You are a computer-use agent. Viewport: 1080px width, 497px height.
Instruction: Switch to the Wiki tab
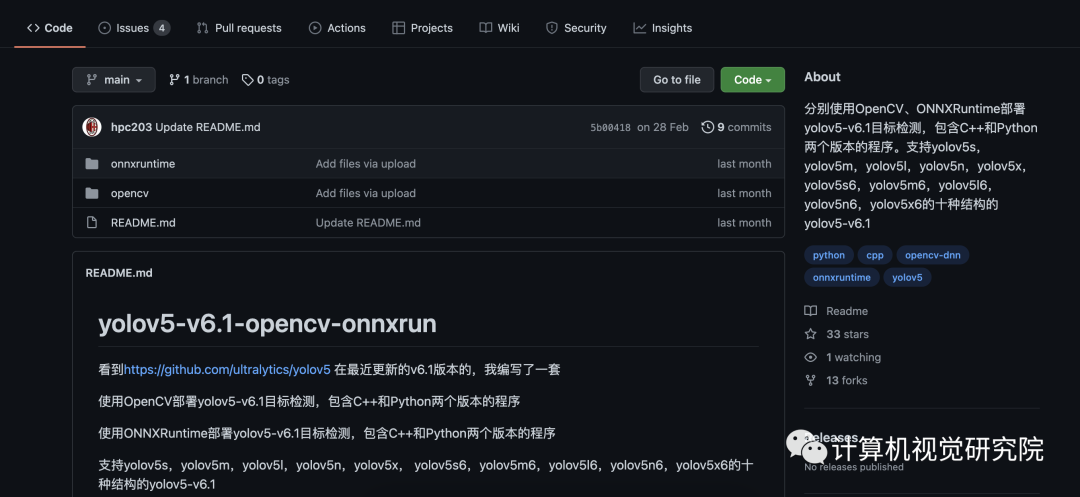point(499,28)
